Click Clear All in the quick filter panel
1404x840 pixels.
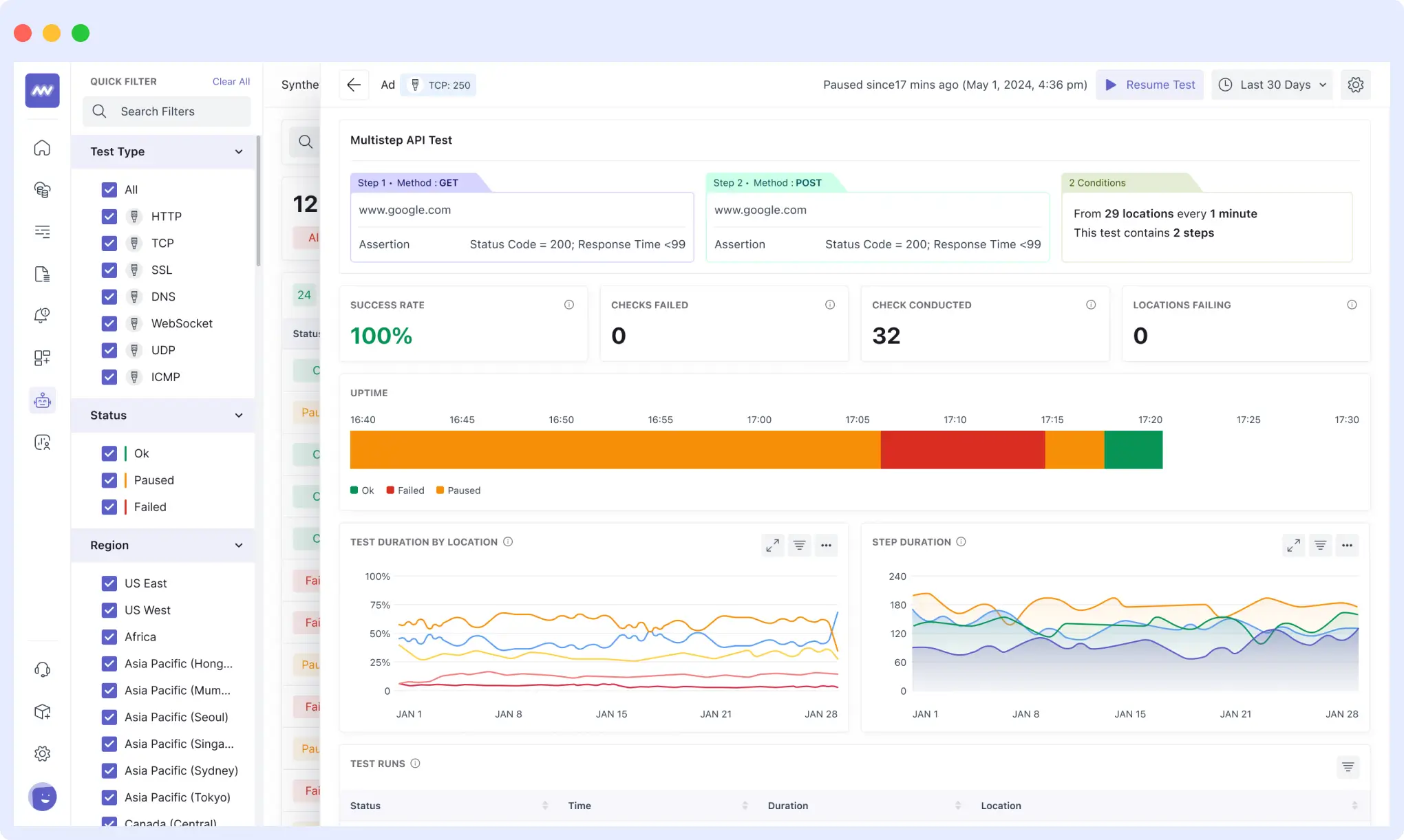231,81
